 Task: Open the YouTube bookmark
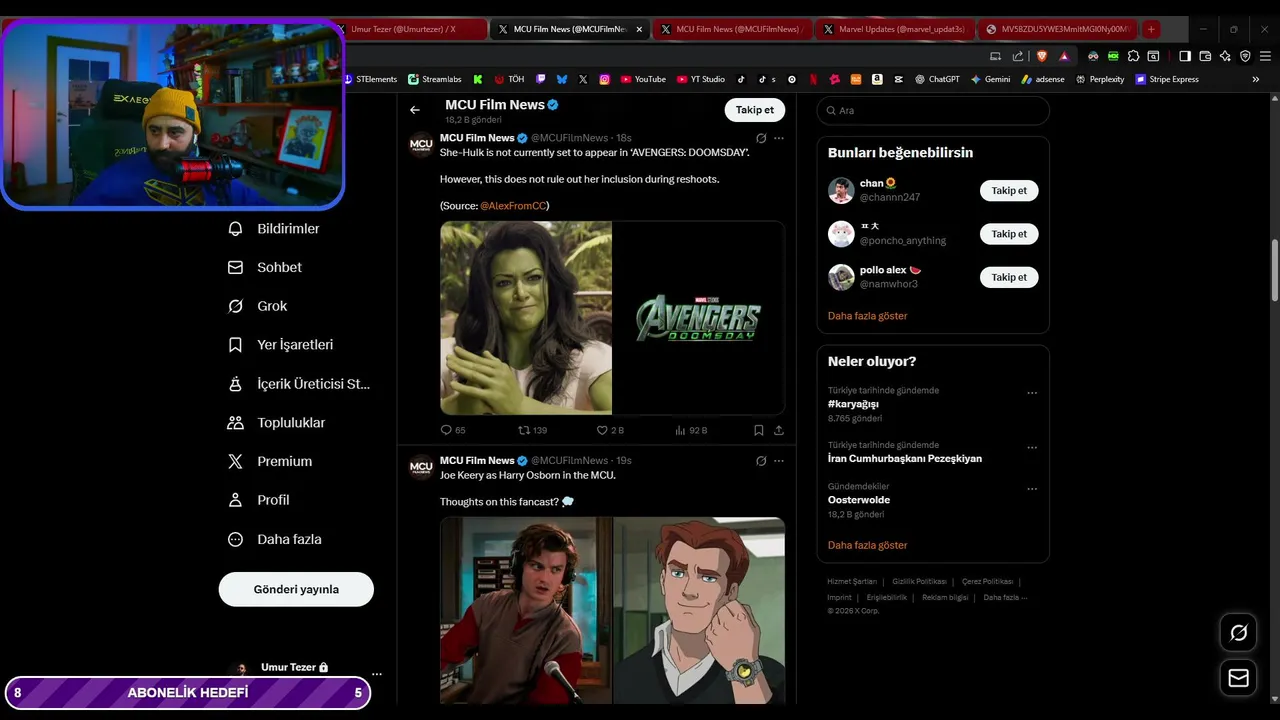point(643,79)
